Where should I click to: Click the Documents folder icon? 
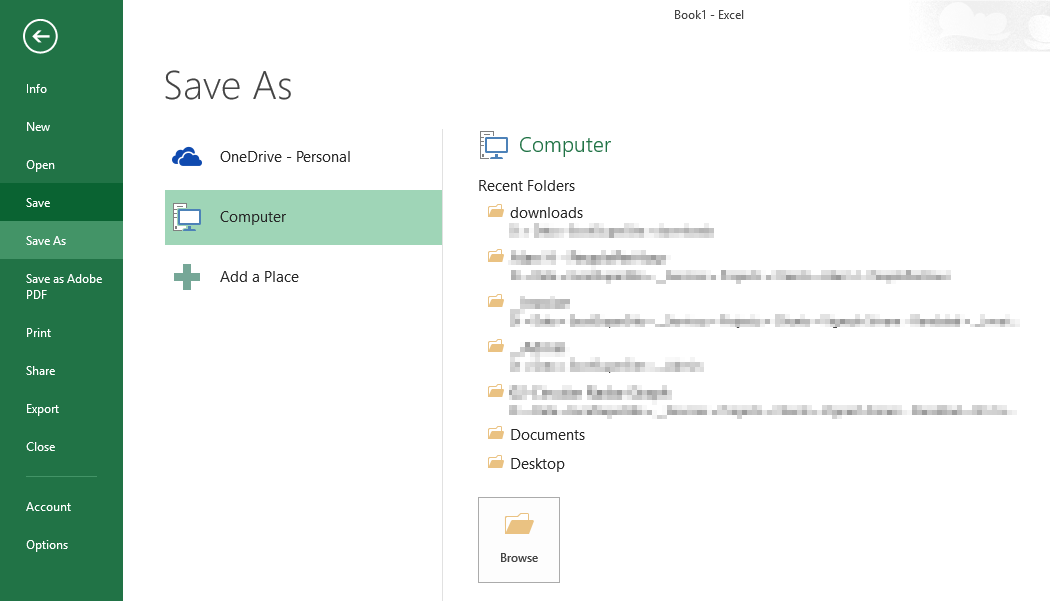[x=496, y=433]
